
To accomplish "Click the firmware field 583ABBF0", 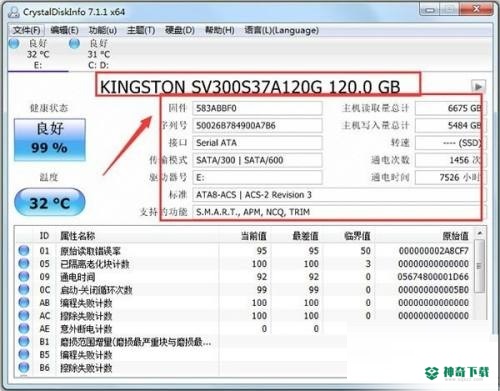I will [x=257, y=108].
